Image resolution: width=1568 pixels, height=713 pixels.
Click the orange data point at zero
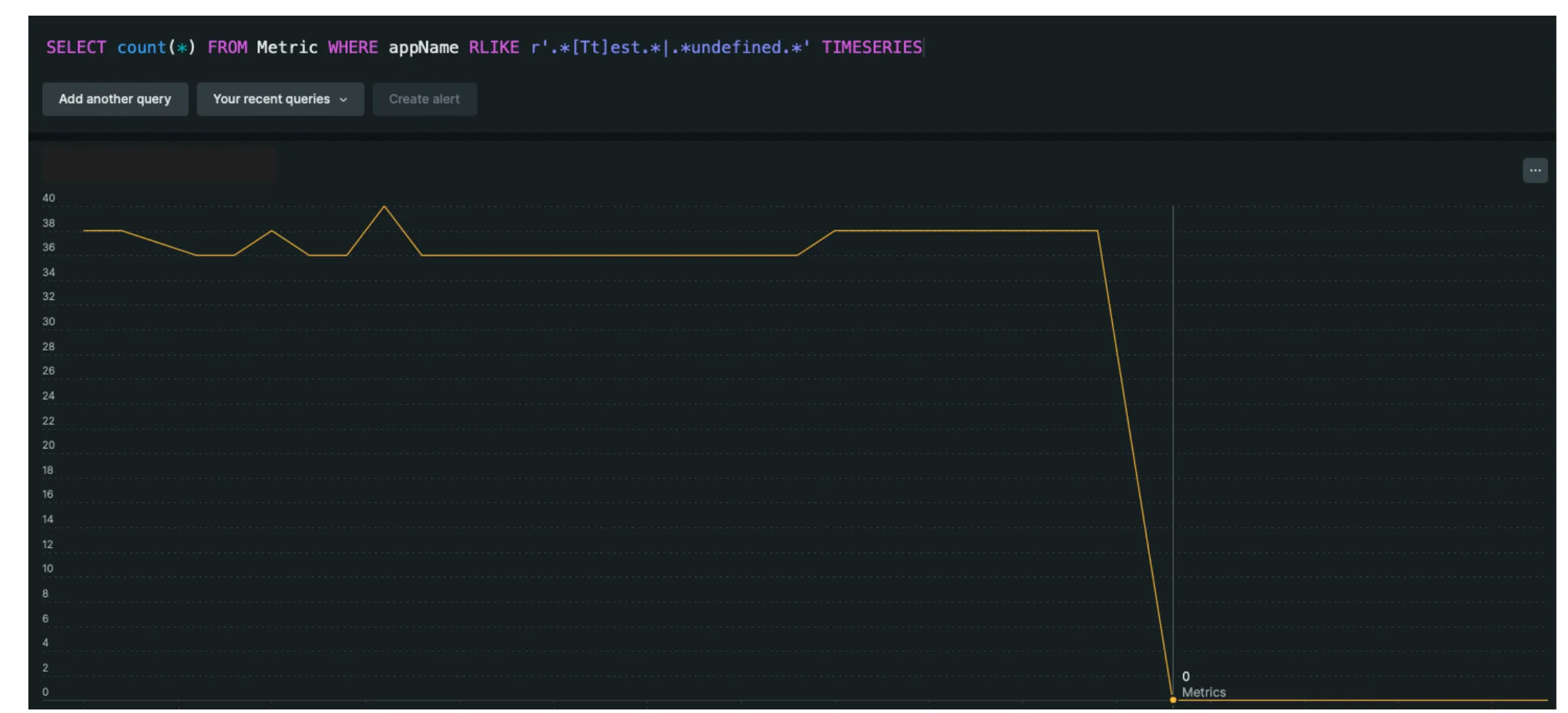point(1173,699)
